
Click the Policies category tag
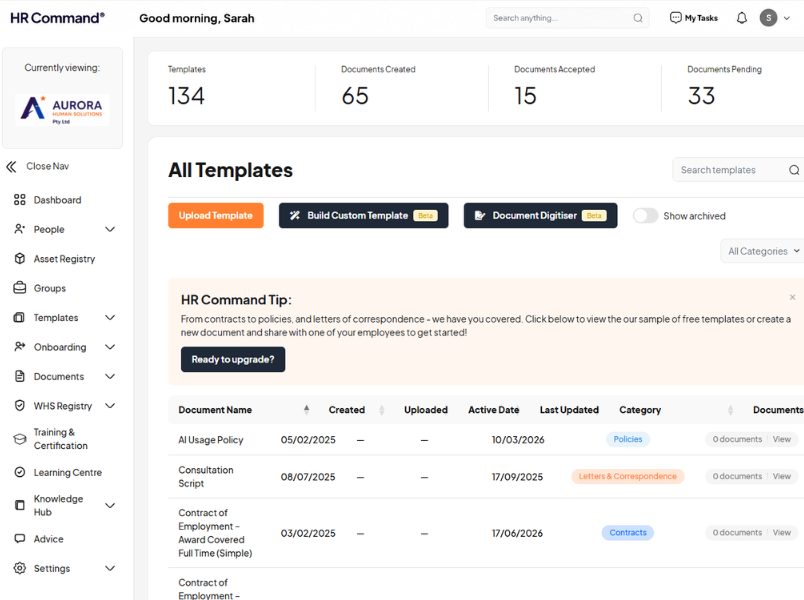coord(628,439)
